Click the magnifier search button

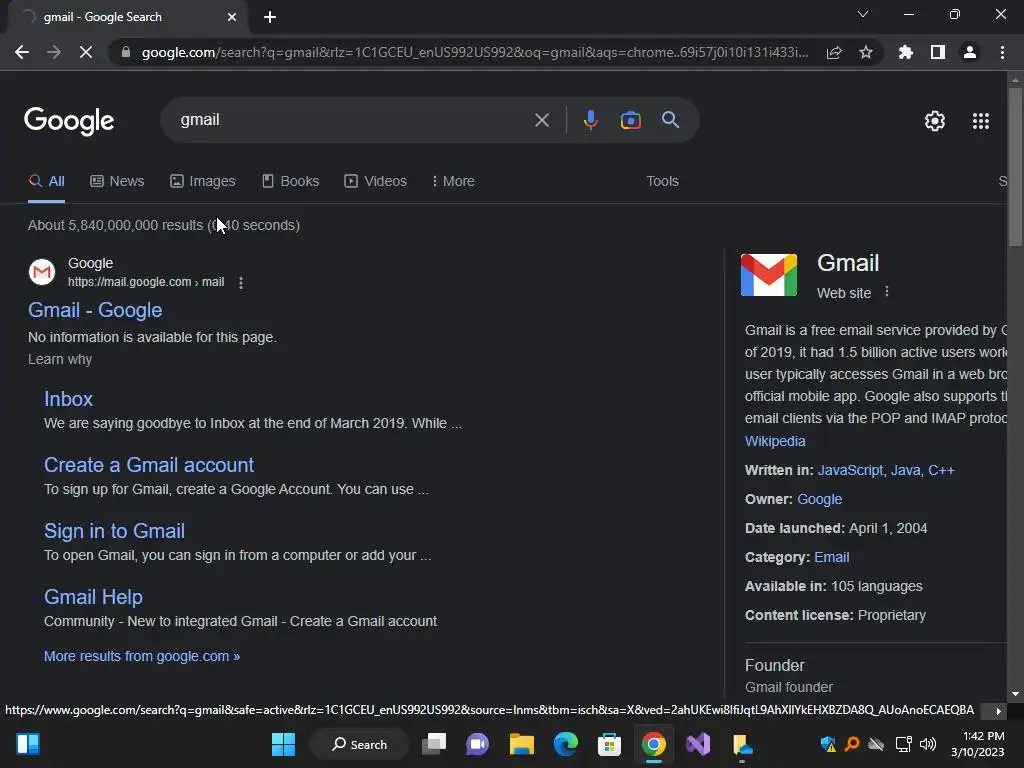tap(671, 120)
